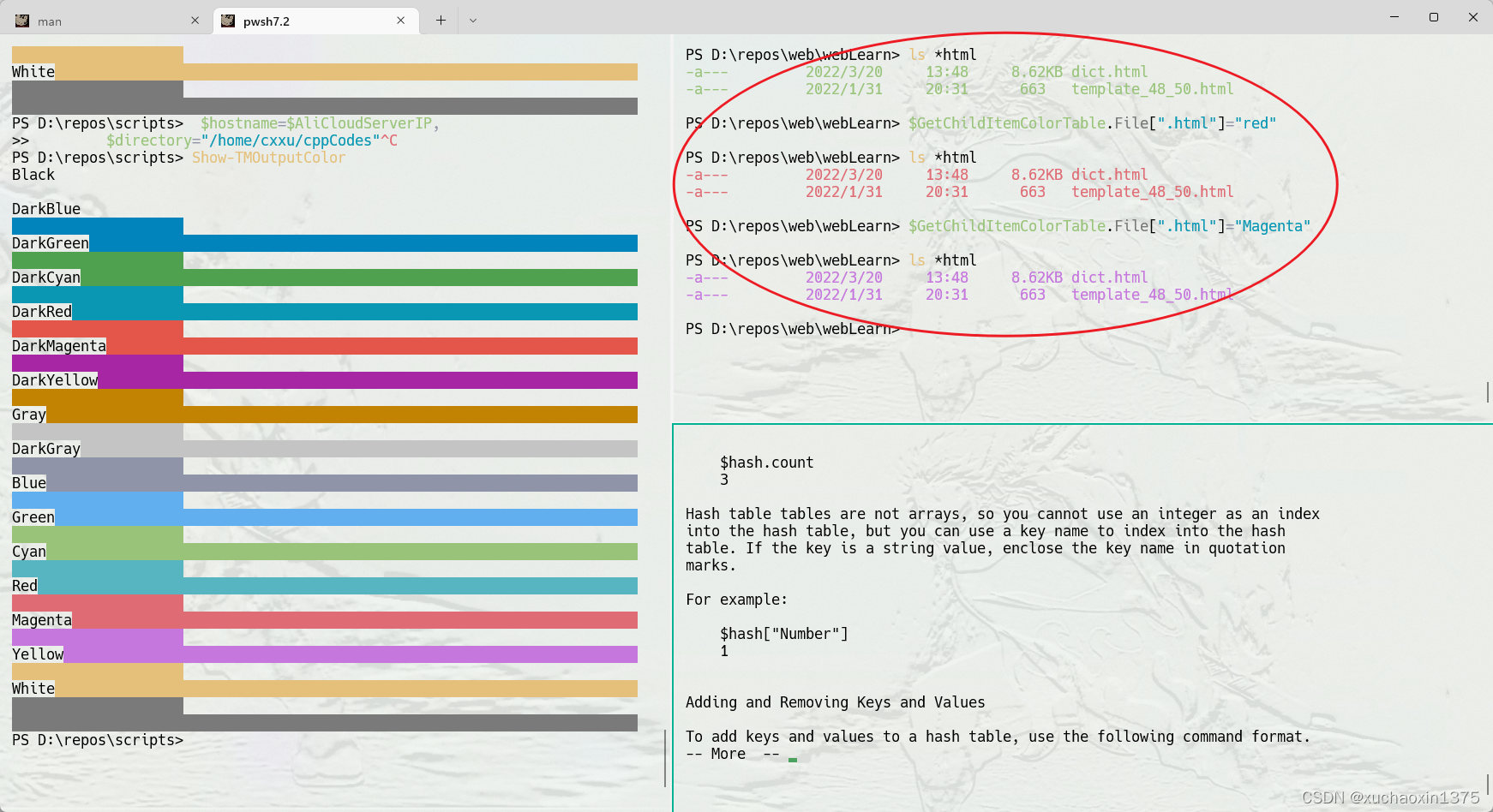Click the $GetChildItemColorTable variable text

pyautogui.click(x=1005, y=122)
